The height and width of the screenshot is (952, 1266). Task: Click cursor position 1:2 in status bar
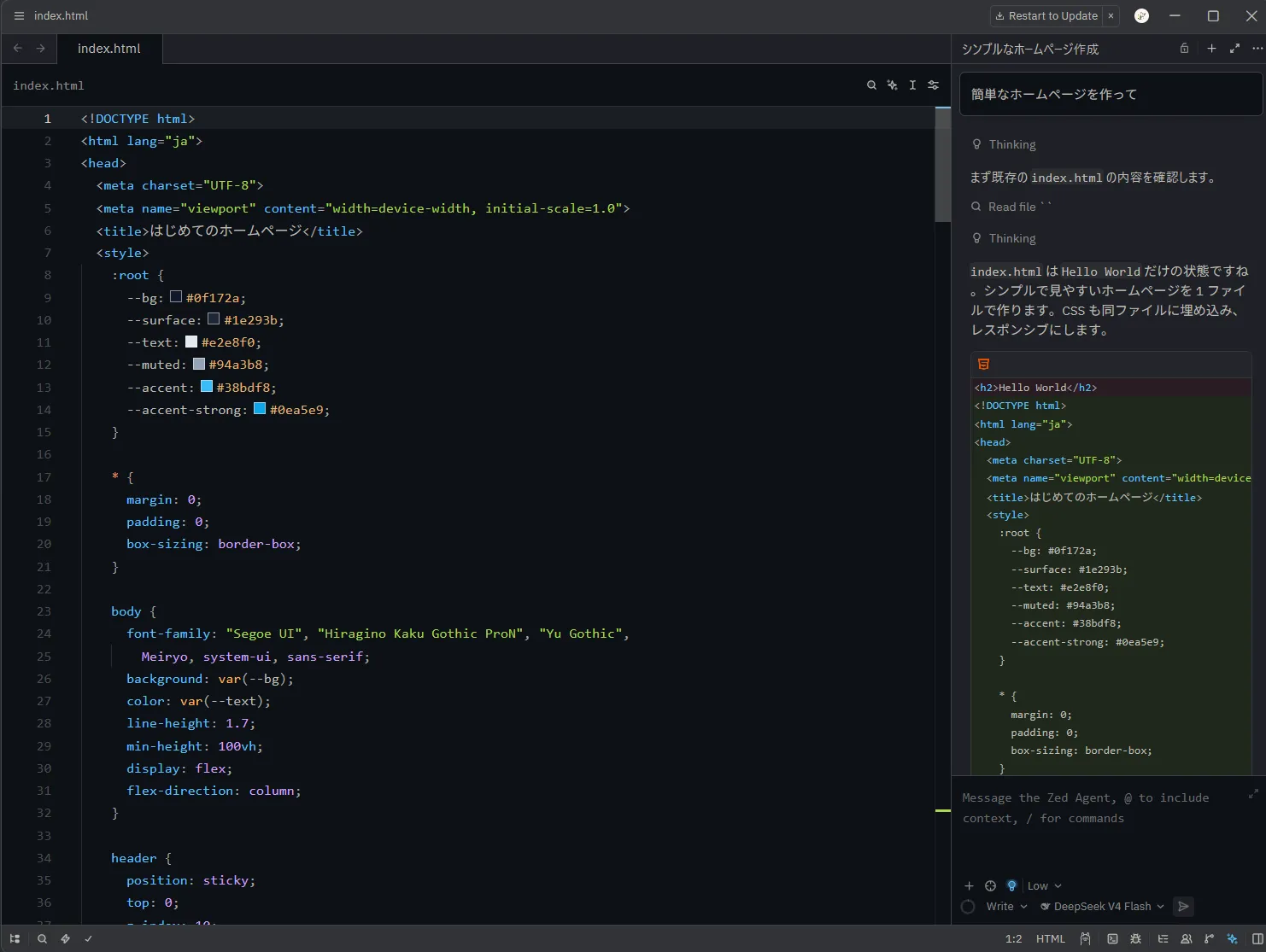(x=1013, y=938)
